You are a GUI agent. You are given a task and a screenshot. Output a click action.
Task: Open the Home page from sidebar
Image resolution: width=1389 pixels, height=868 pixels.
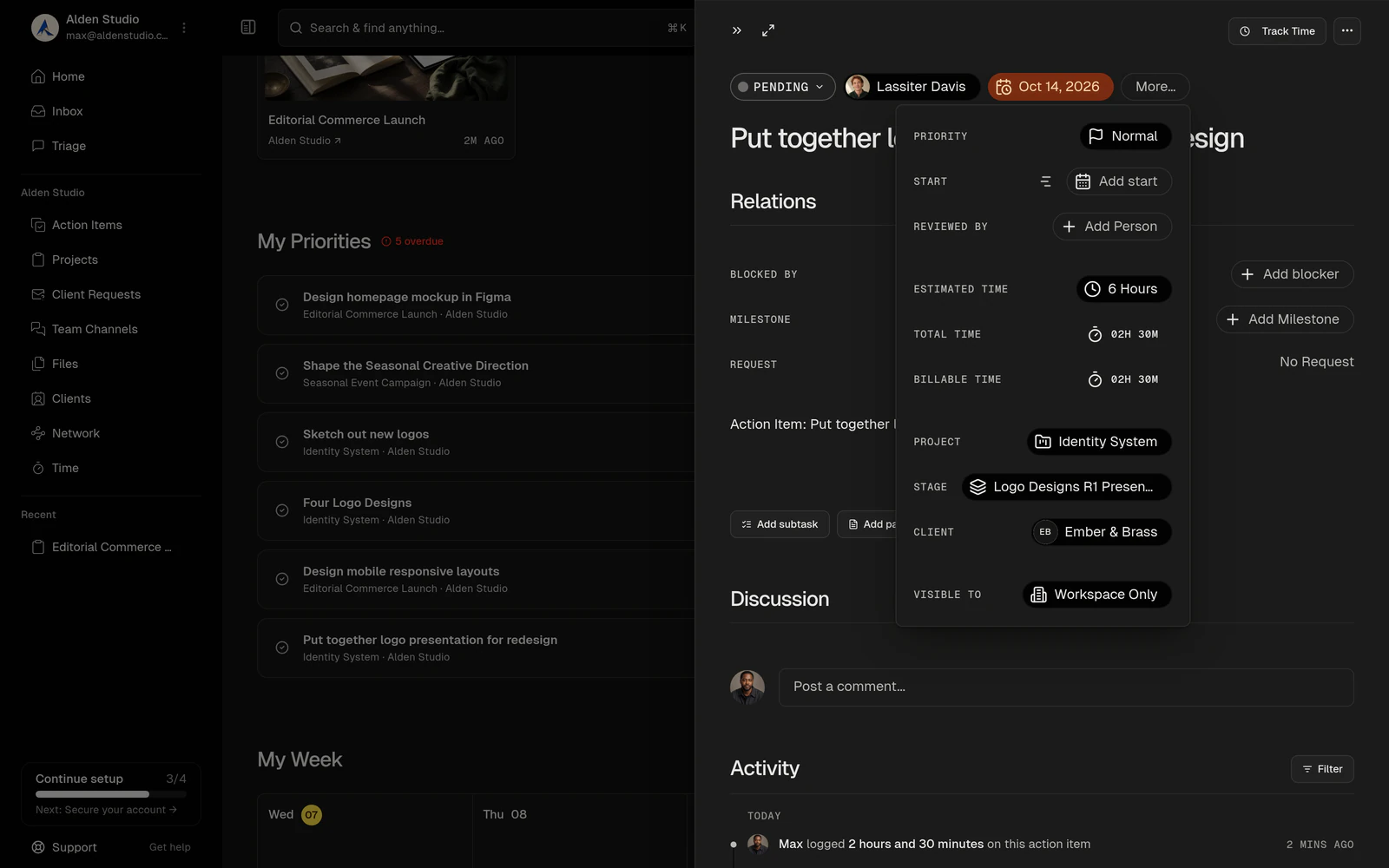(x=57, y=76)
